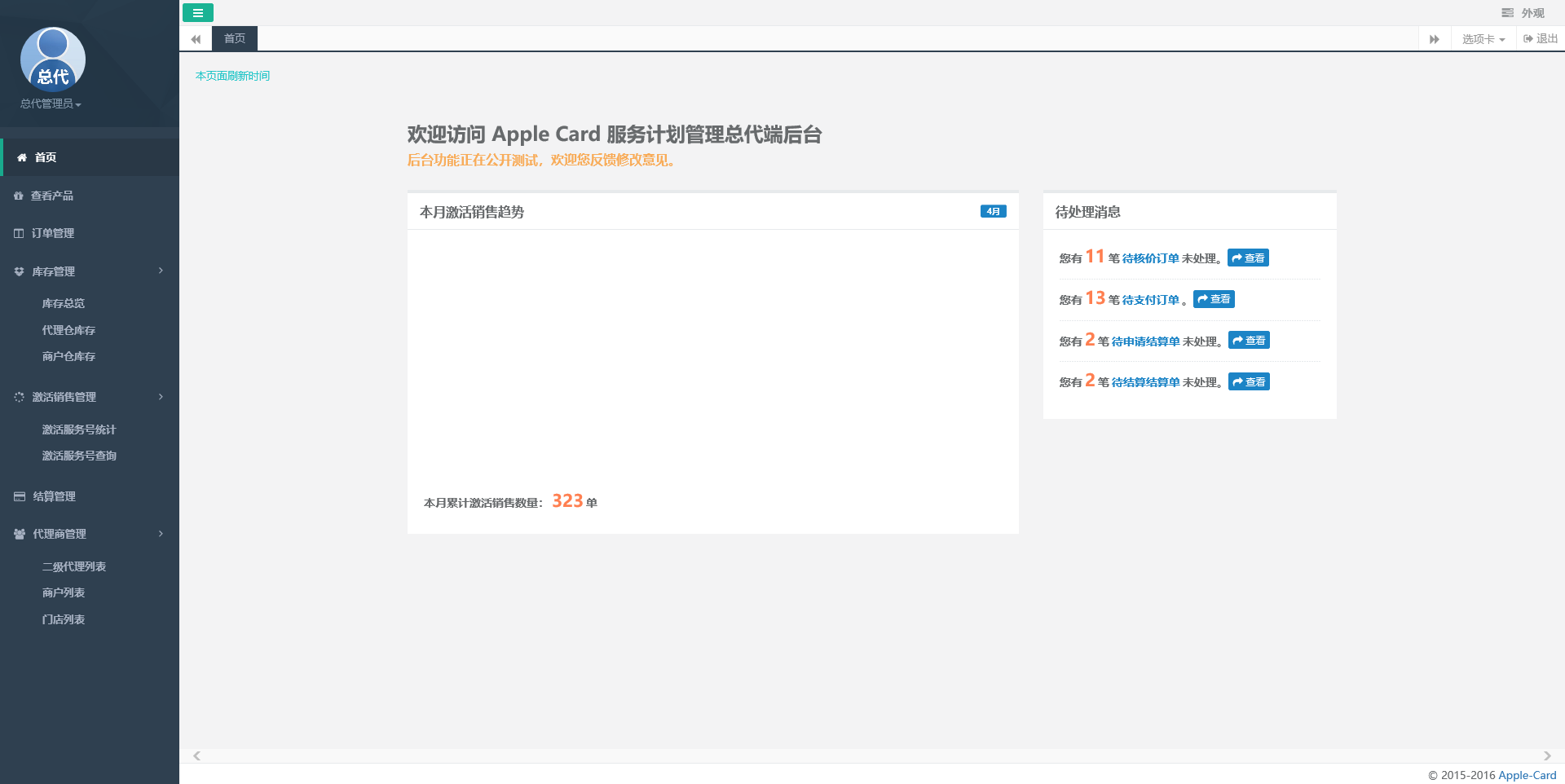The height and width of the screenshot is (784, 1565).
Task: Open 结算管理 in sidebar
Action: (x=90, y=496)
